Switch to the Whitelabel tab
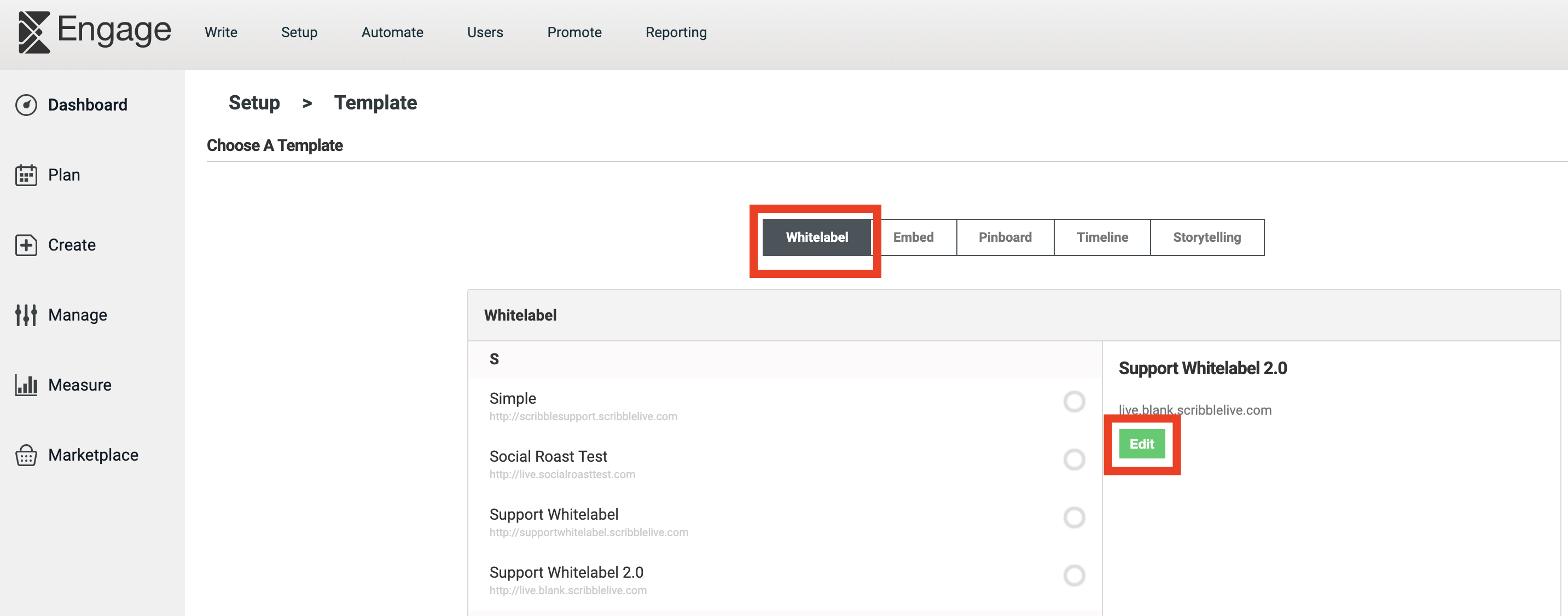This screenshot has height=616, width=1568. point(816,237)
